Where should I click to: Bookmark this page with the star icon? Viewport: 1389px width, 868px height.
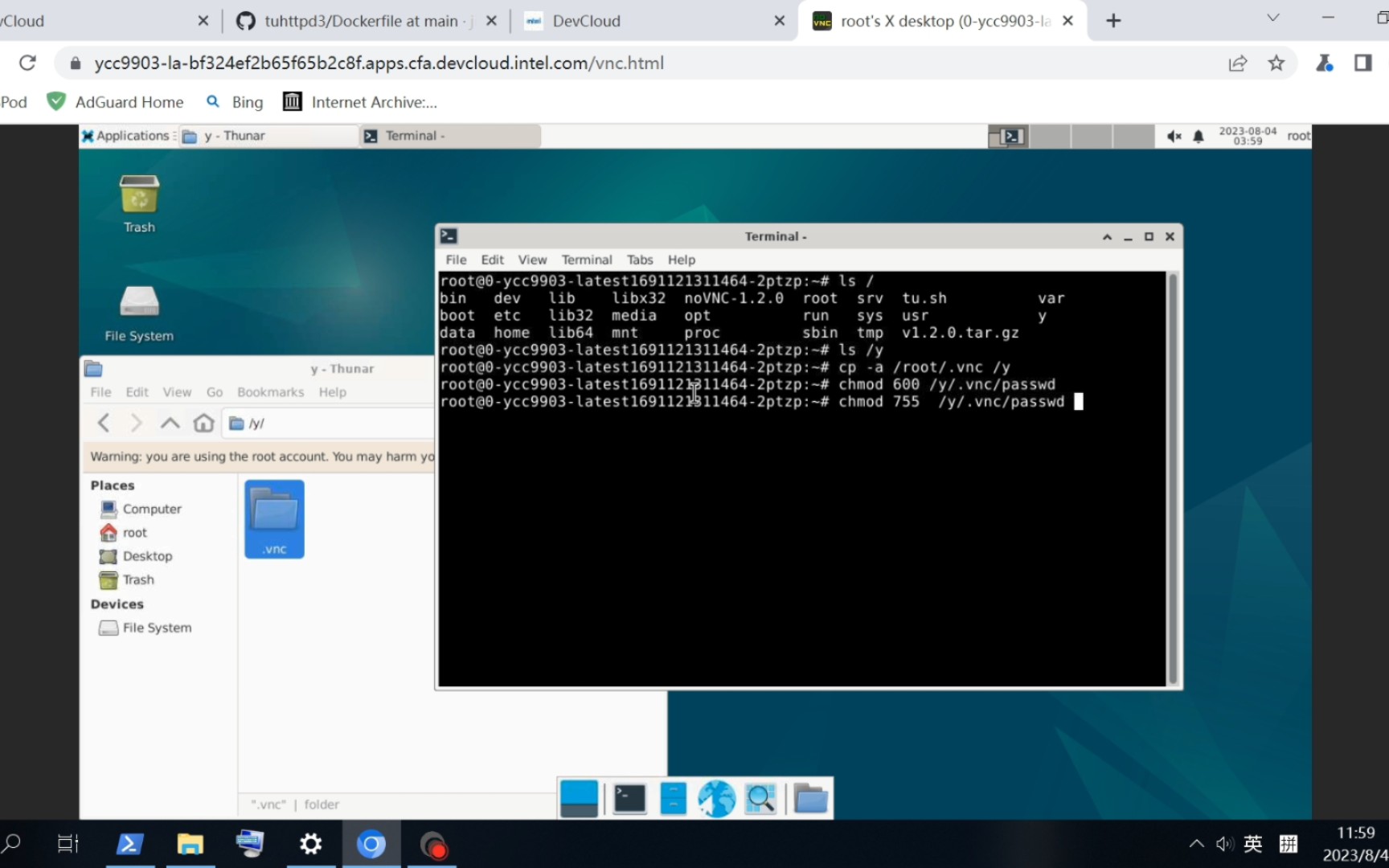1276,63
